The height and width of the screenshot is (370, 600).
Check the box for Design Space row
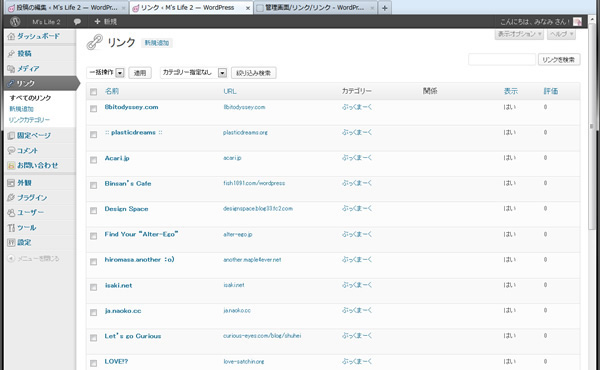click(93, 211)
